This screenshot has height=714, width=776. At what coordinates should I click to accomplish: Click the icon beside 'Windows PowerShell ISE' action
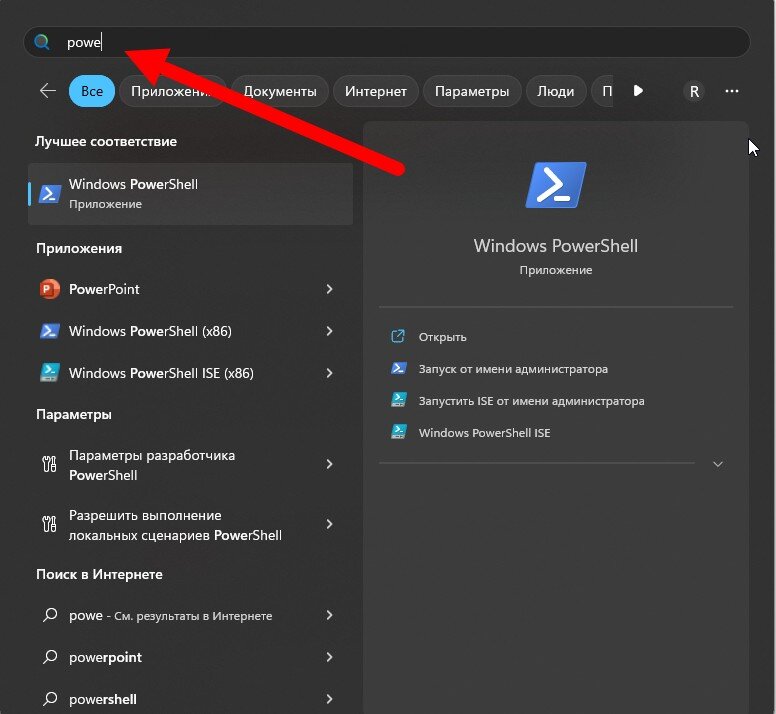click(398, 432)
